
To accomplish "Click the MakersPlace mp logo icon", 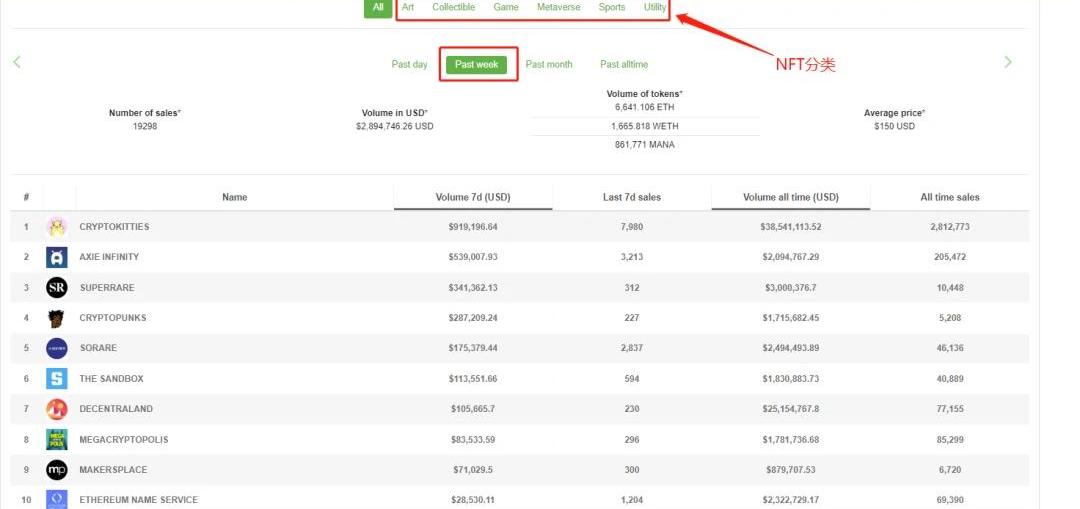I will pyautogui.click(x=56, y=470).
